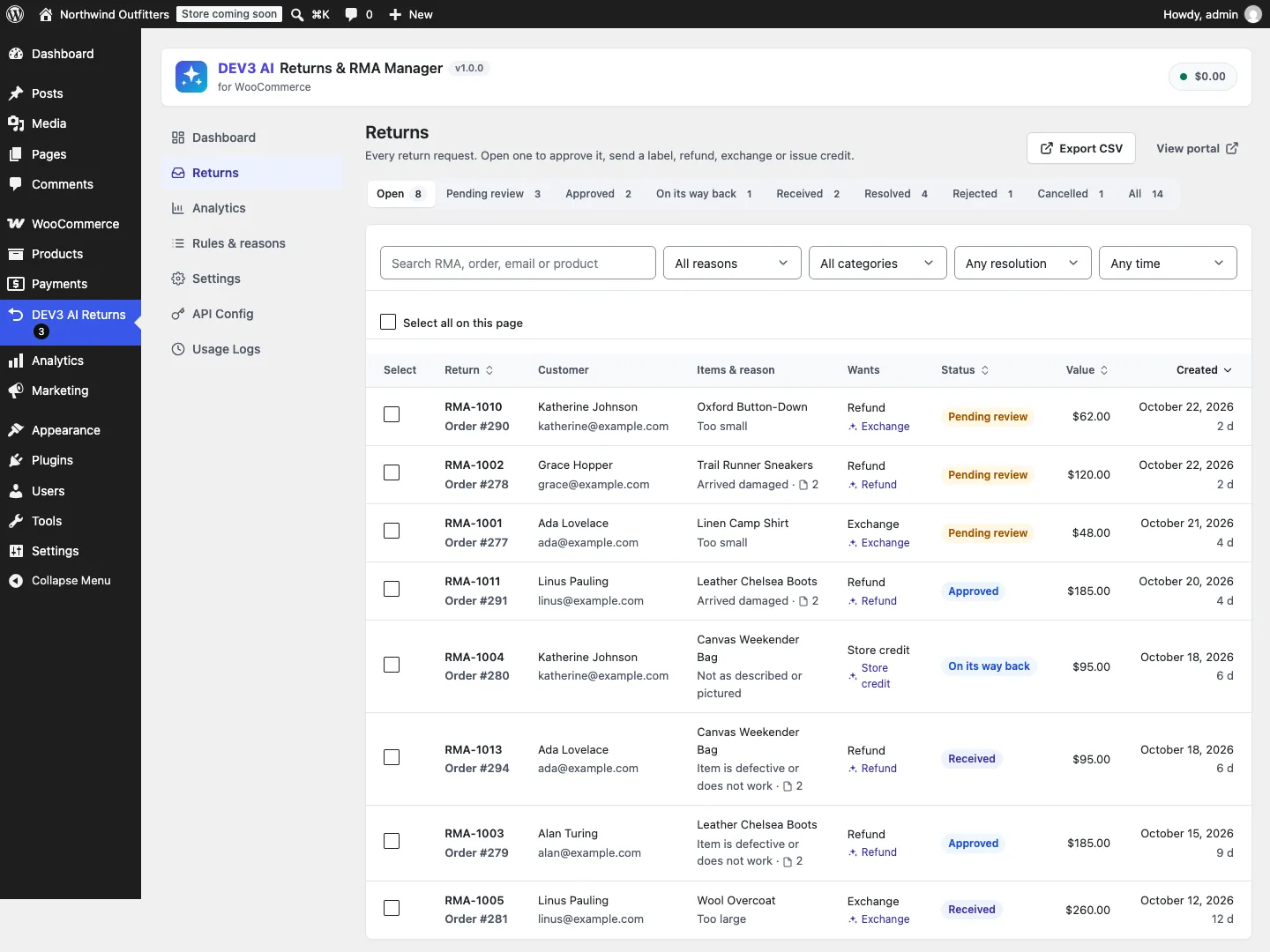
Task: Click the On its way back status badge
Action: [x=989, y=666]
